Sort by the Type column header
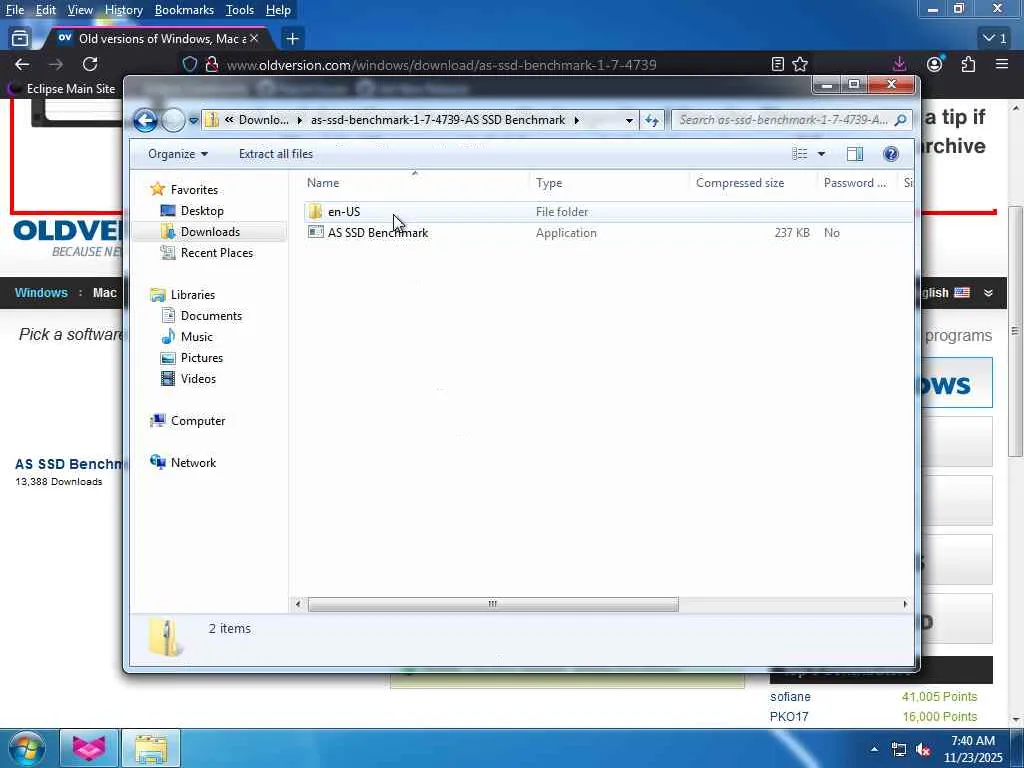Image resolution: width=1024 pixels, height=768 pixels. pyautogui.click(x=609, y=183)
